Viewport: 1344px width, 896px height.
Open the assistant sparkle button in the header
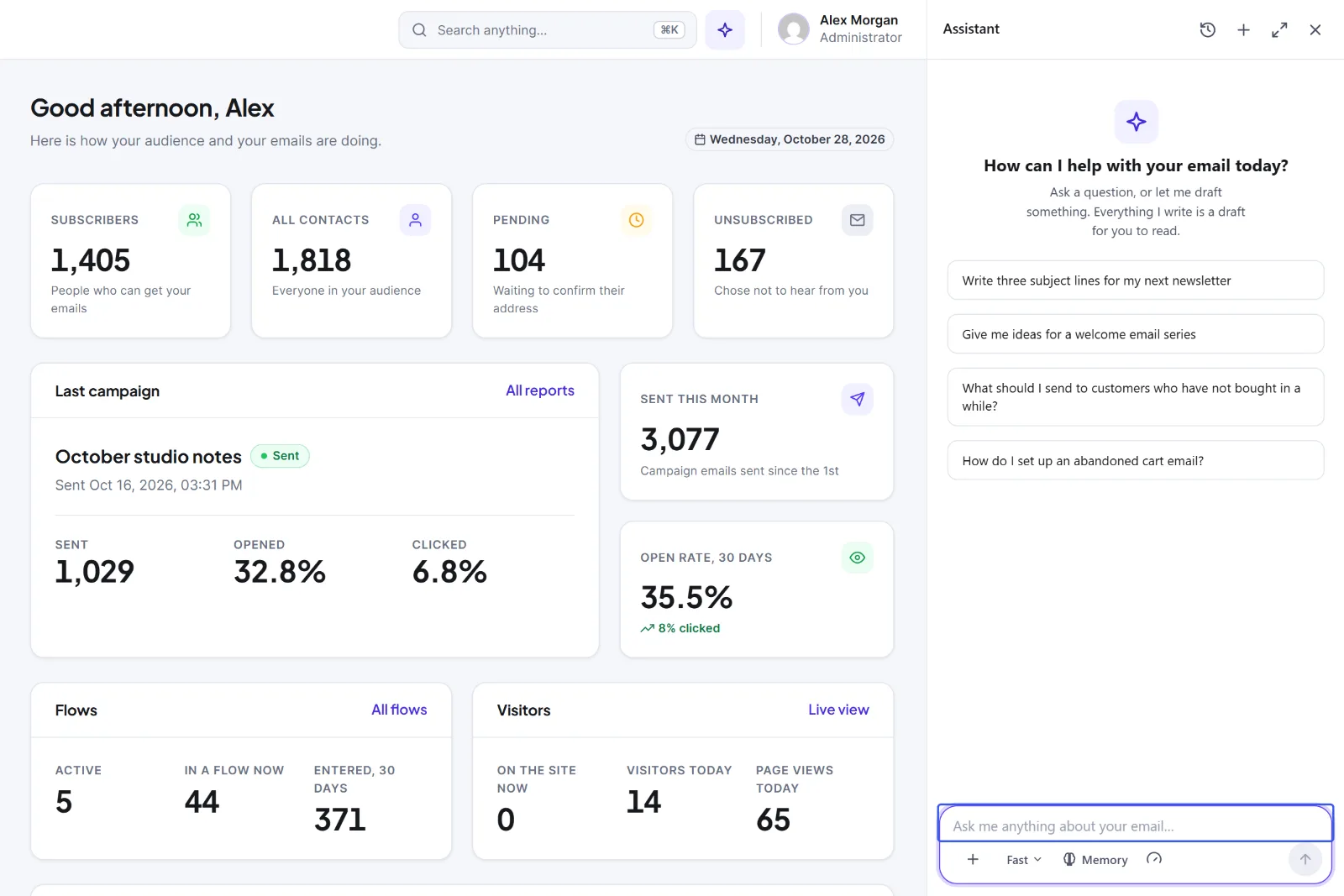pos(725,30)
